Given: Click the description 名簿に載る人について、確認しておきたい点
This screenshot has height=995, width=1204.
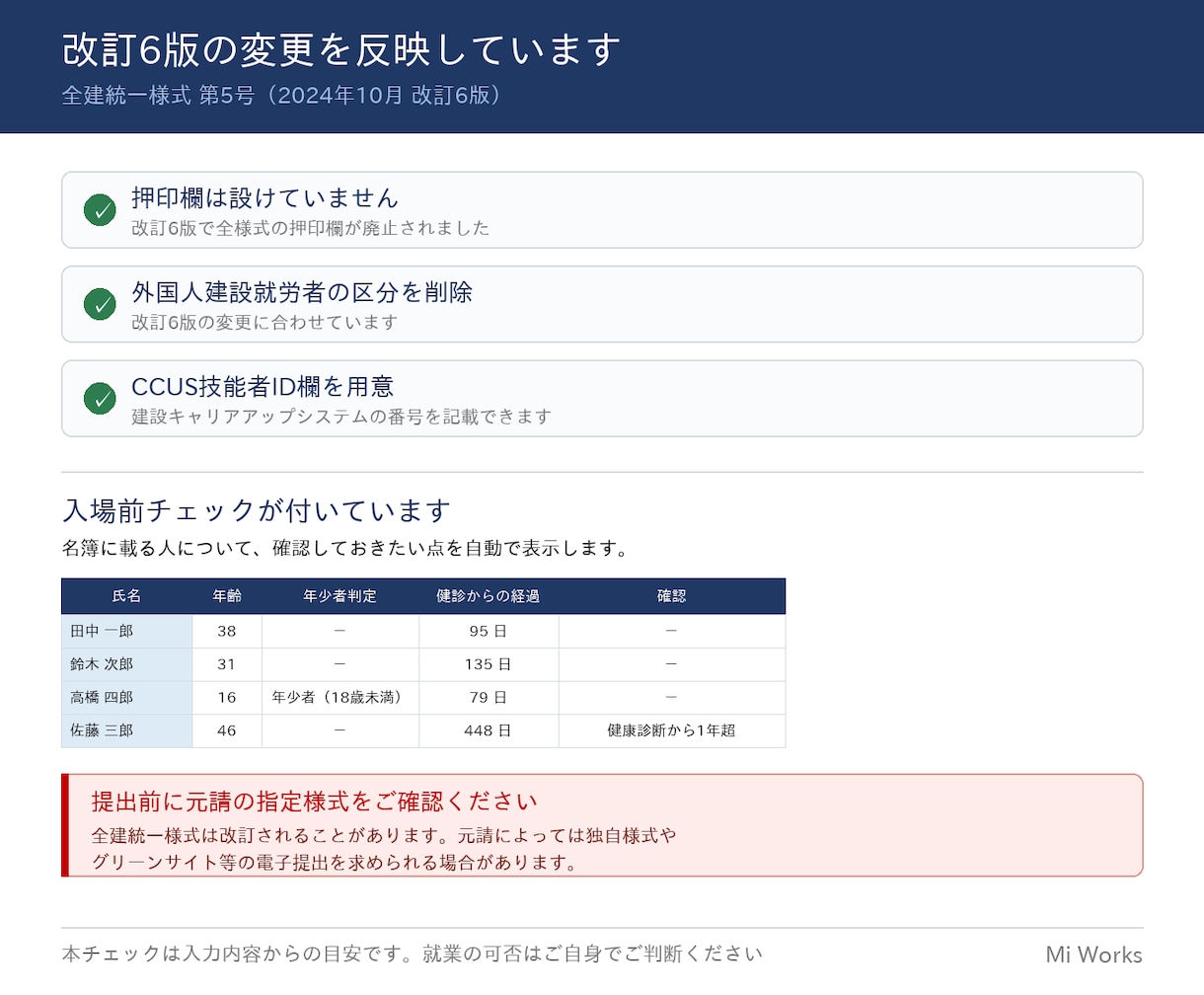Looking at the screenshot, I should tap(282, 548).
